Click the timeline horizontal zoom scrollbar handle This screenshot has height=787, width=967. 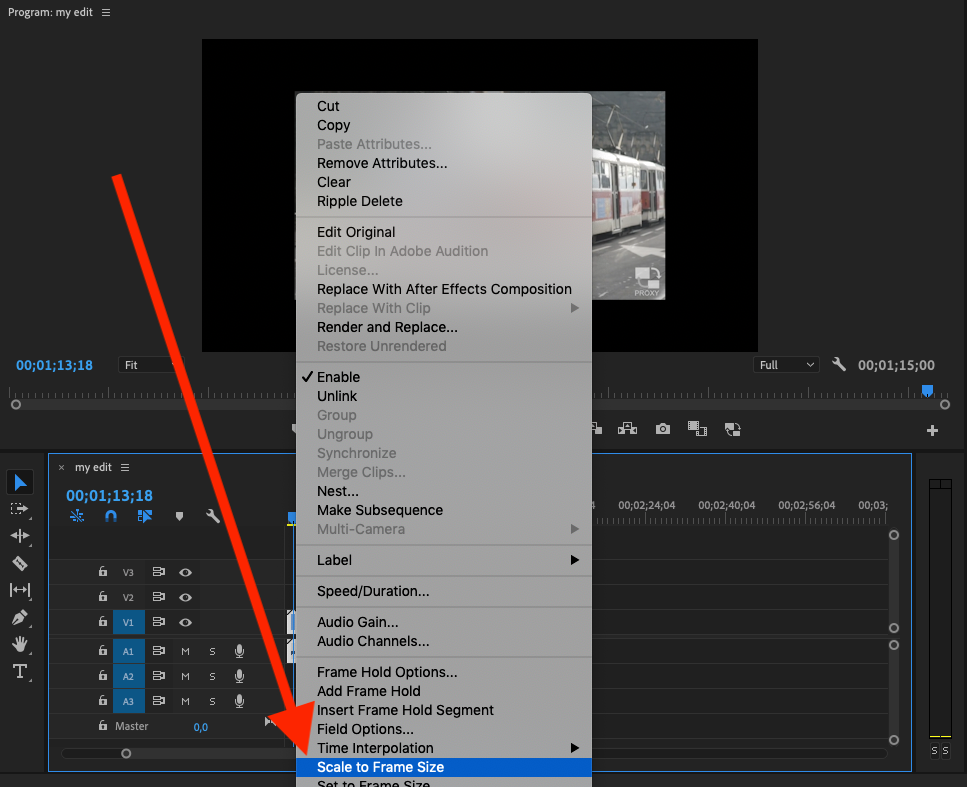tap(126, 753)
